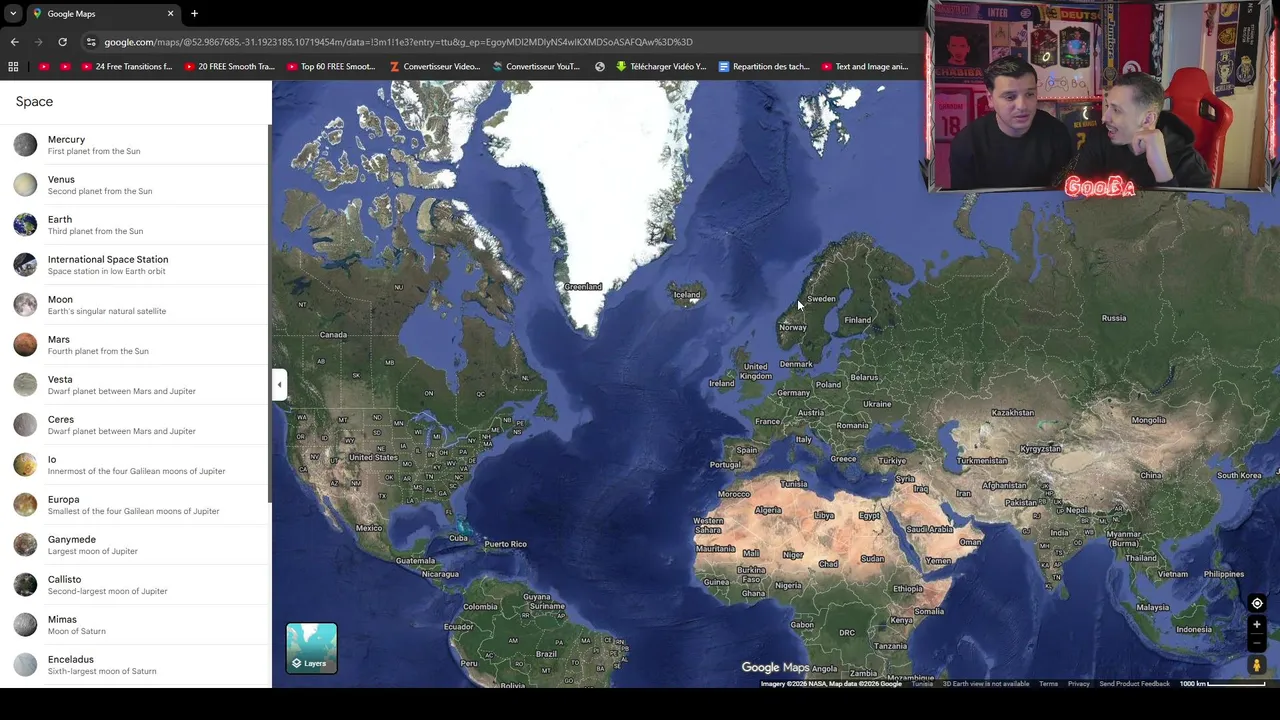
Task: Click the Greenland label on the map
Action: (583, 287)
